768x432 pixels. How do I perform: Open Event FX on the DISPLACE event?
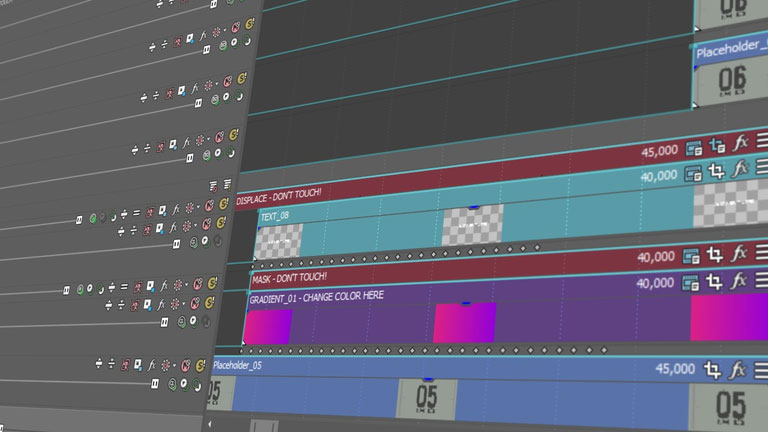tap(741, 143)
